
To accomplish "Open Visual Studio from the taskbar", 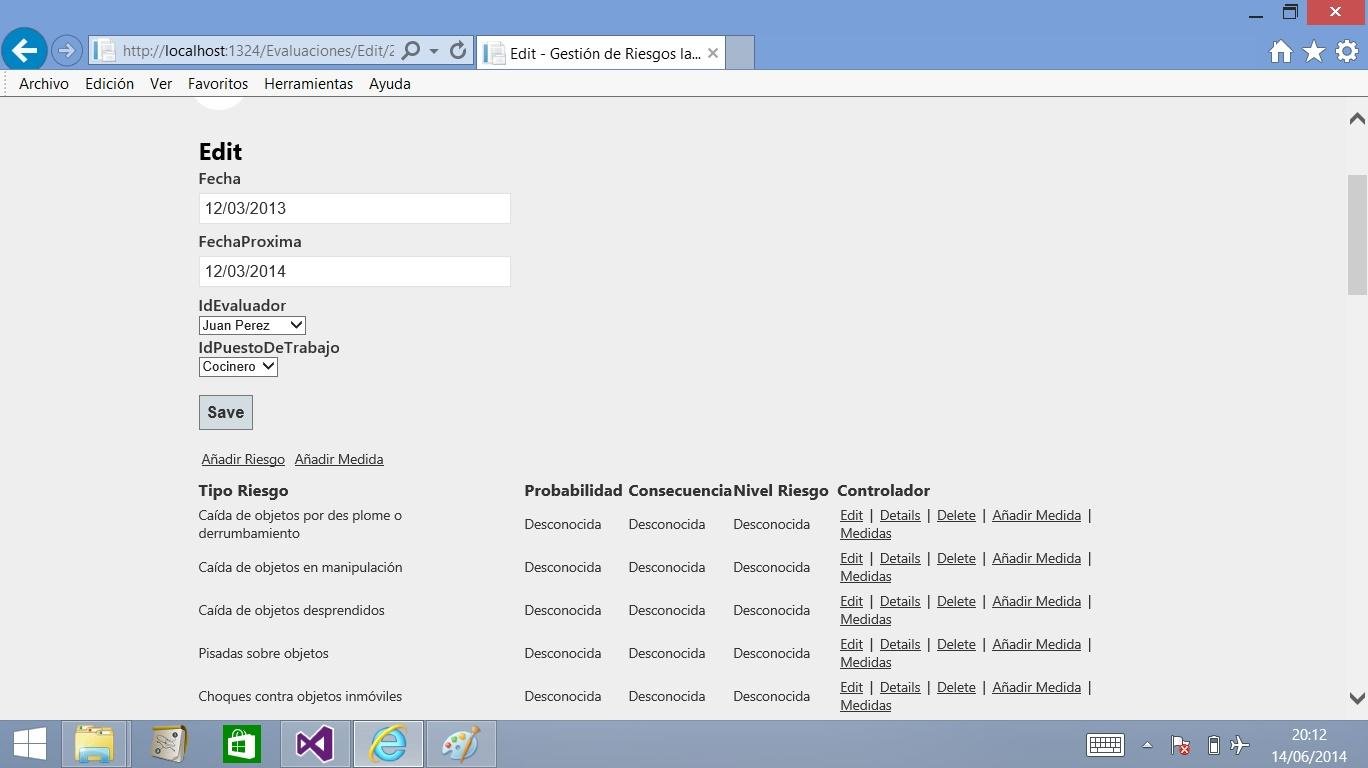I will tap(315, 744).
